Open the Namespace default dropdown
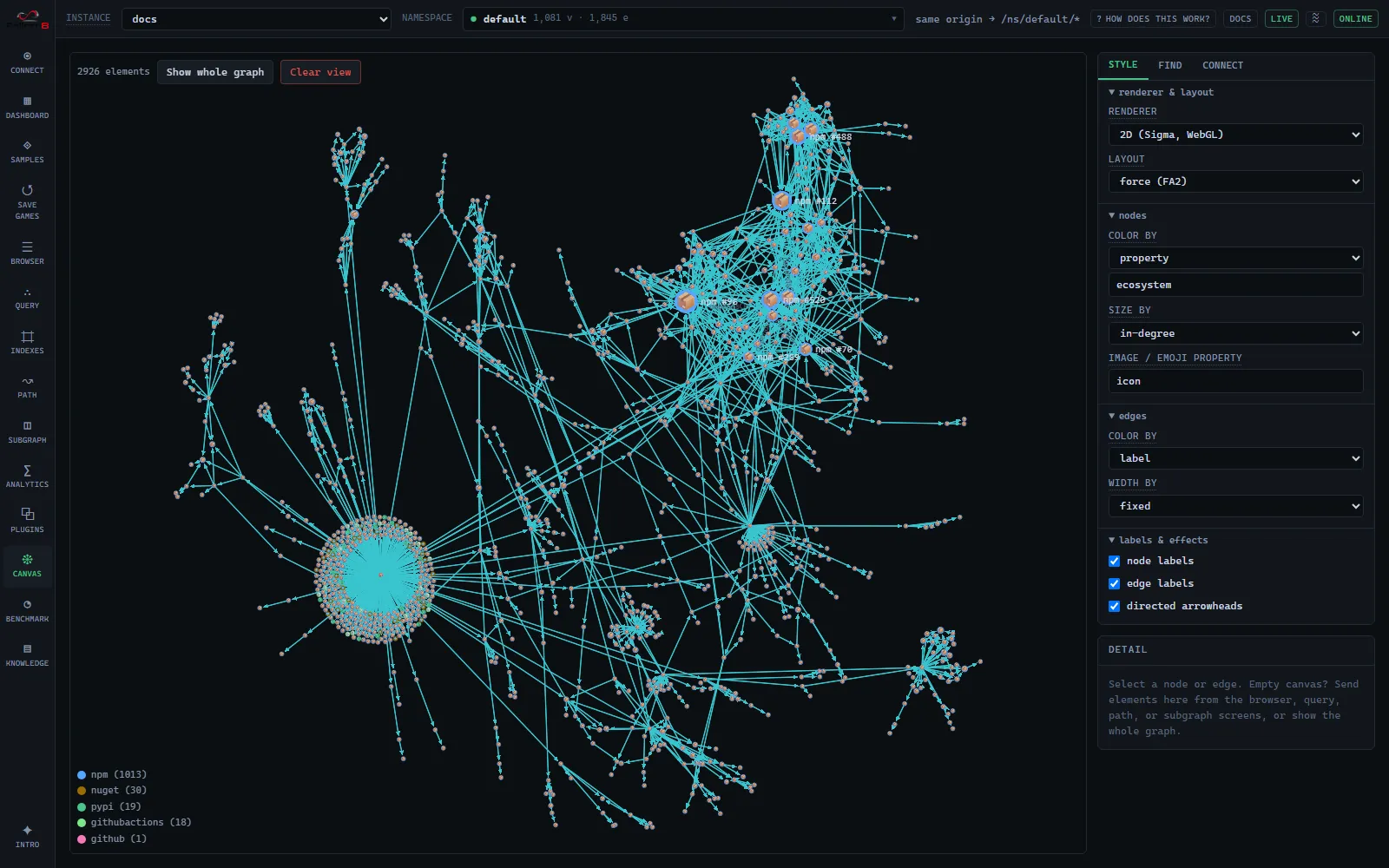 coord(683,18)
